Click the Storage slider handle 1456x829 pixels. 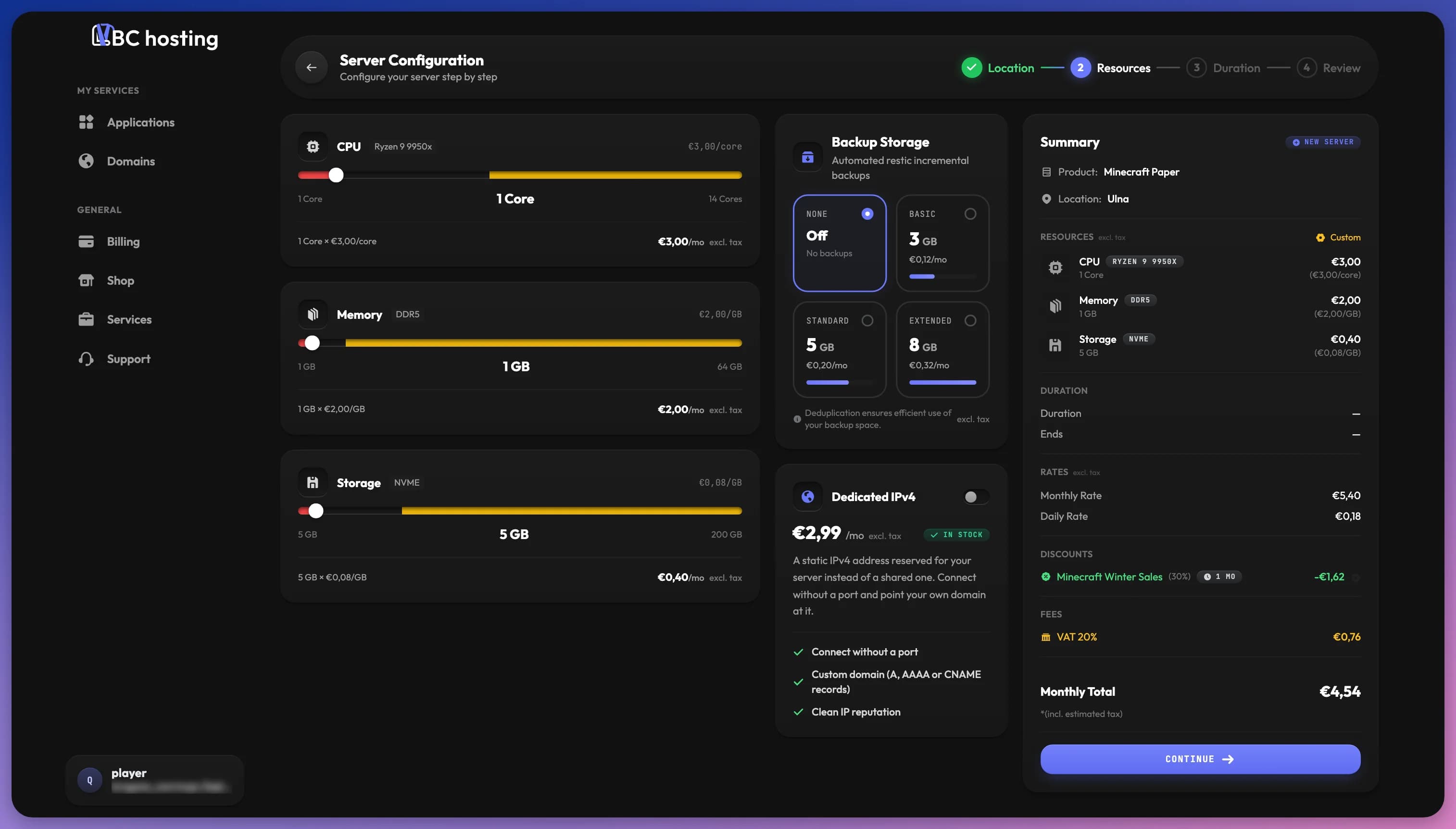316,511
